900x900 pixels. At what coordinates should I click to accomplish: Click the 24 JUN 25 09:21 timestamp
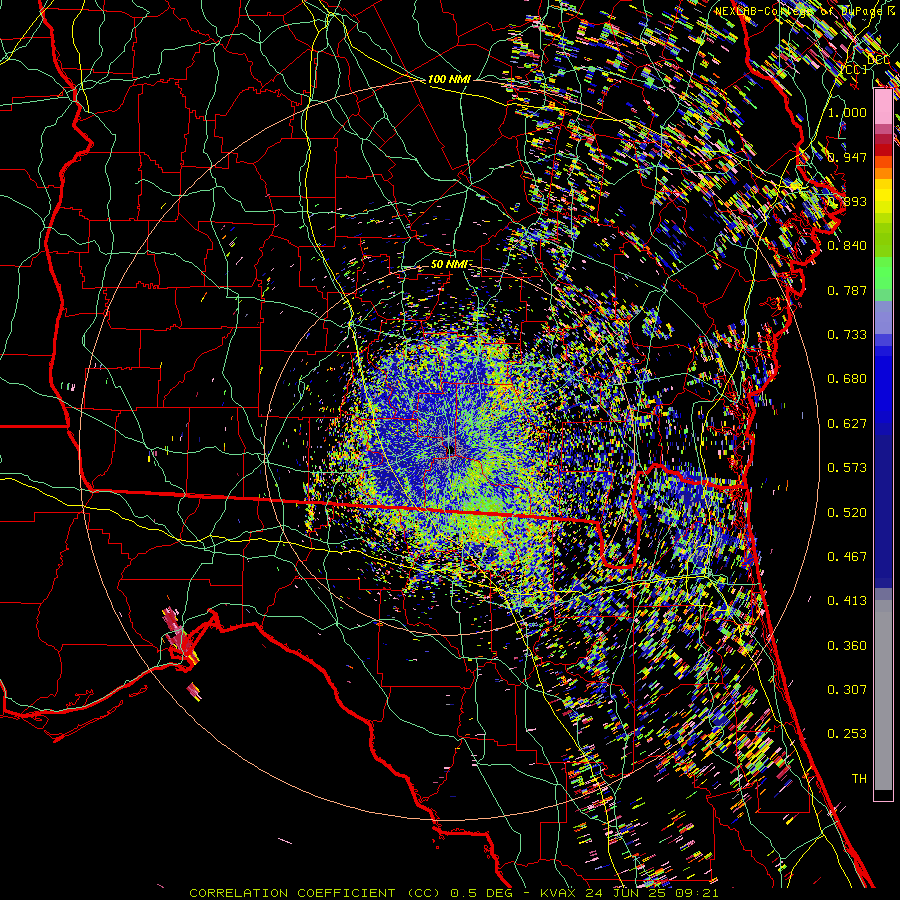click(x=651, y=893)
